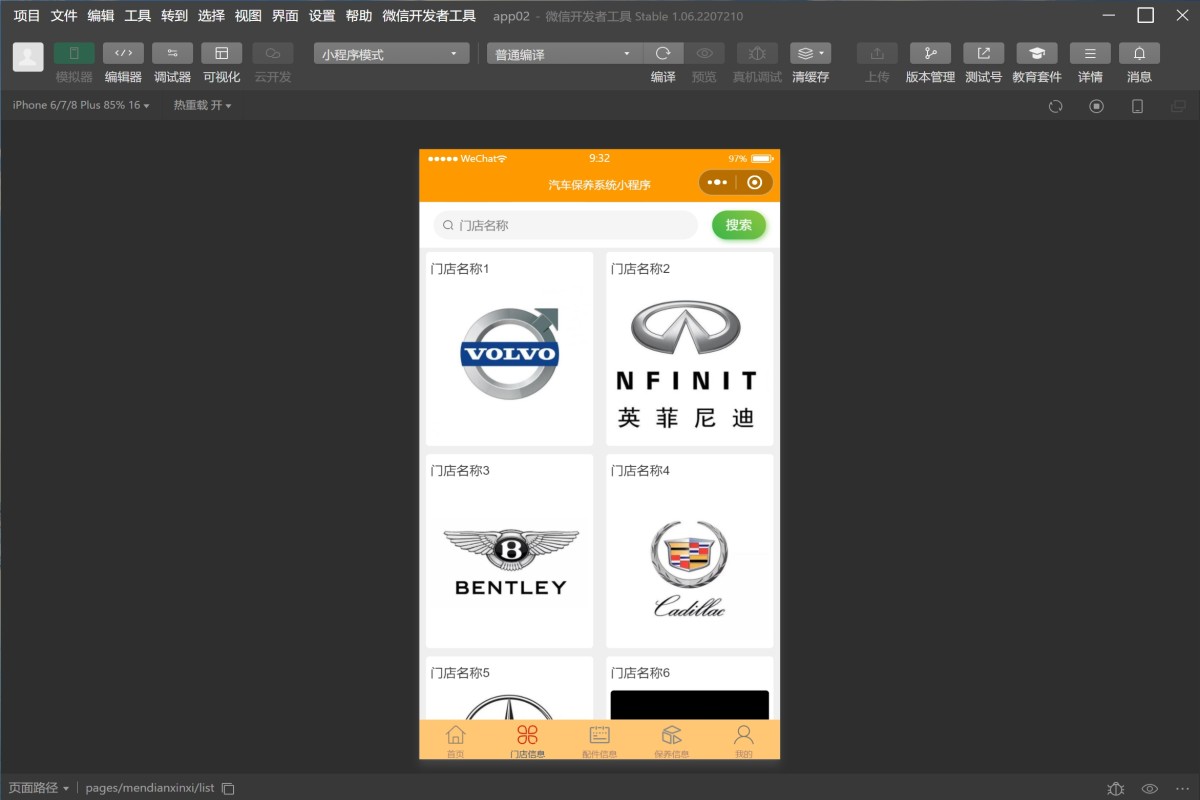Select iPhone 6/7/8 Plus device dropdown
Image resolution: width=1200 pixels, height=800 pixels.
point(81,105)
